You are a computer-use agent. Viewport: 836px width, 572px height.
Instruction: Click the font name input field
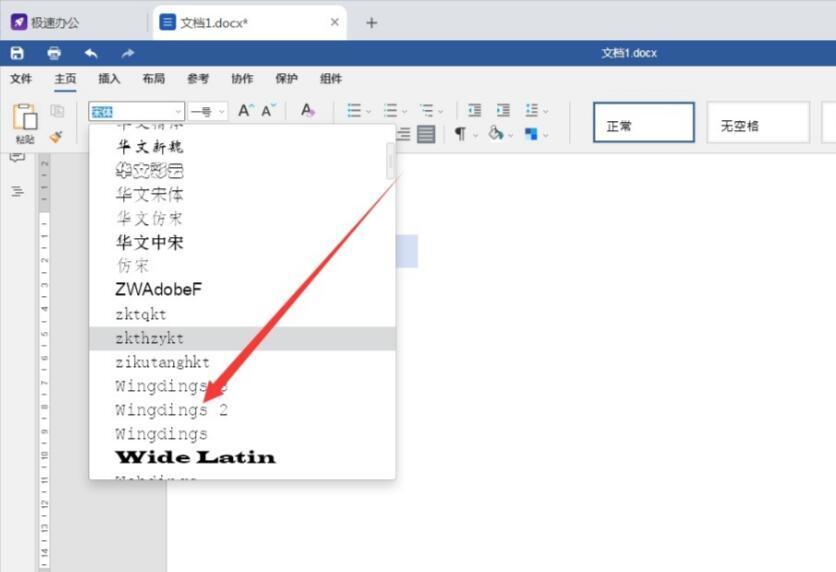tap(130, 112)
